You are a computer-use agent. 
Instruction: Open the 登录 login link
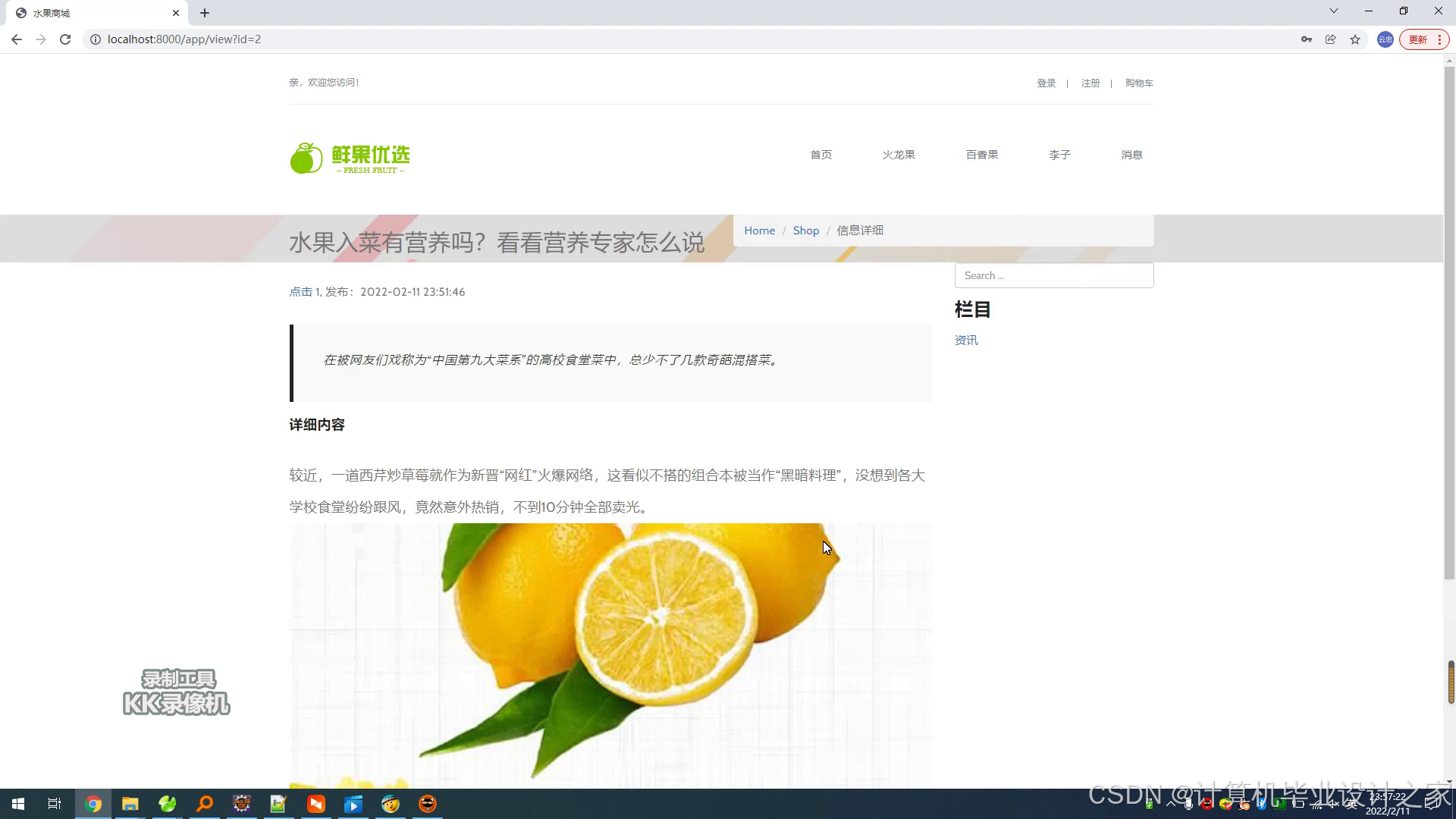click(x=1046, y=83)
